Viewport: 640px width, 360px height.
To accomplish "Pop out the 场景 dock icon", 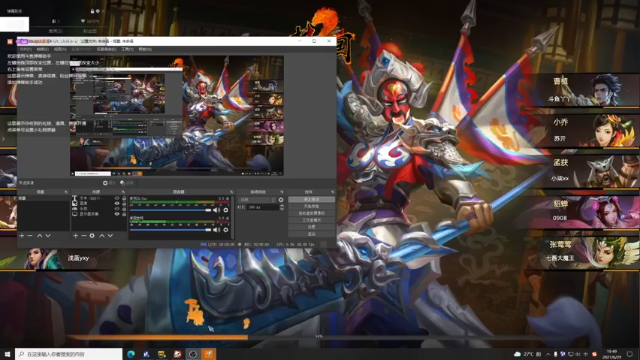I will 66,192.
